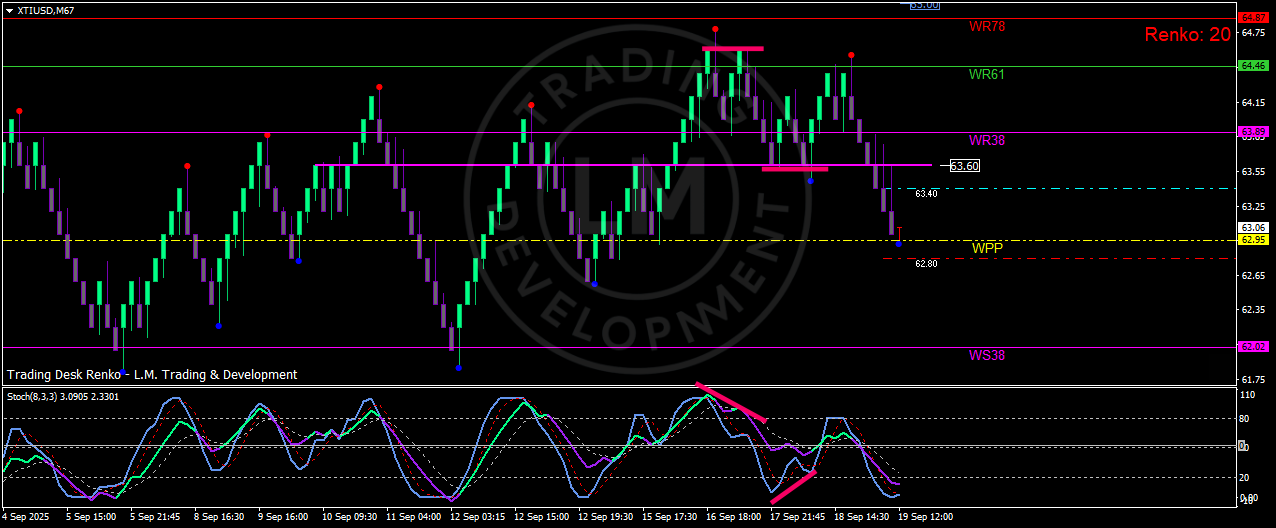Click the WS38 support label
The width and height of the screenshot is (1276, 528).
point(986,355)
